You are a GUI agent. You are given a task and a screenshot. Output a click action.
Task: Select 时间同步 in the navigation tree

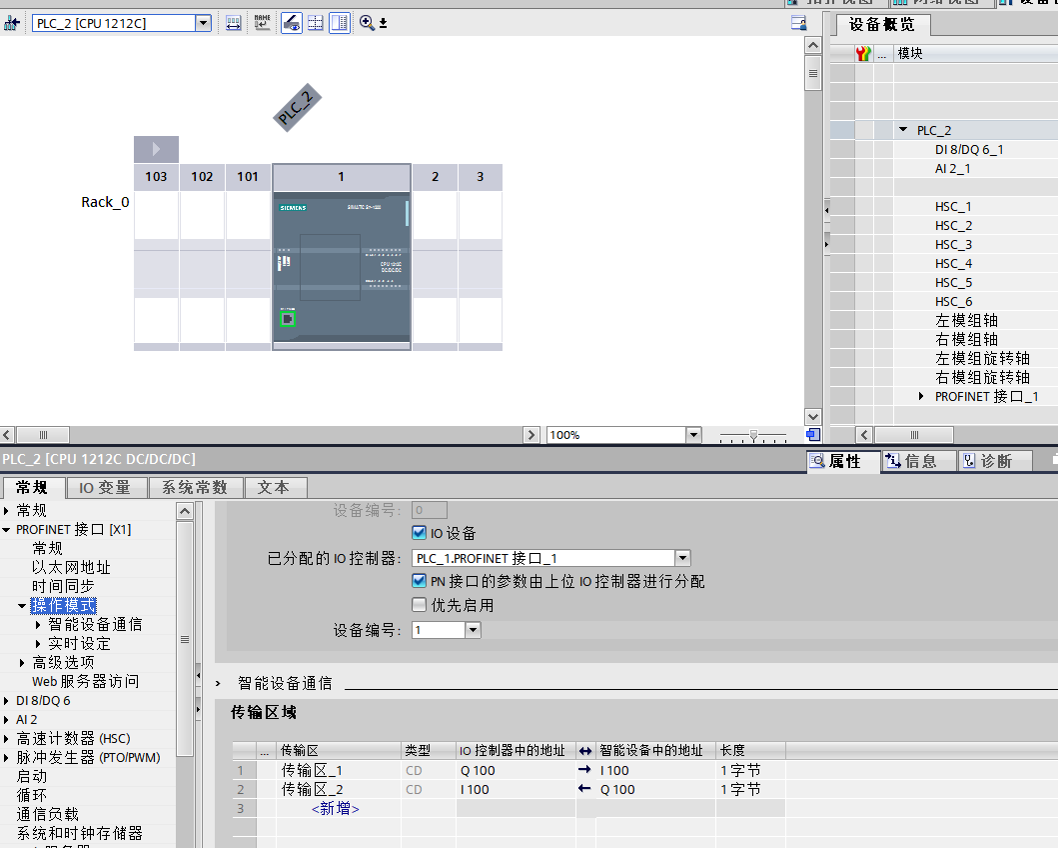pos(63,586)
